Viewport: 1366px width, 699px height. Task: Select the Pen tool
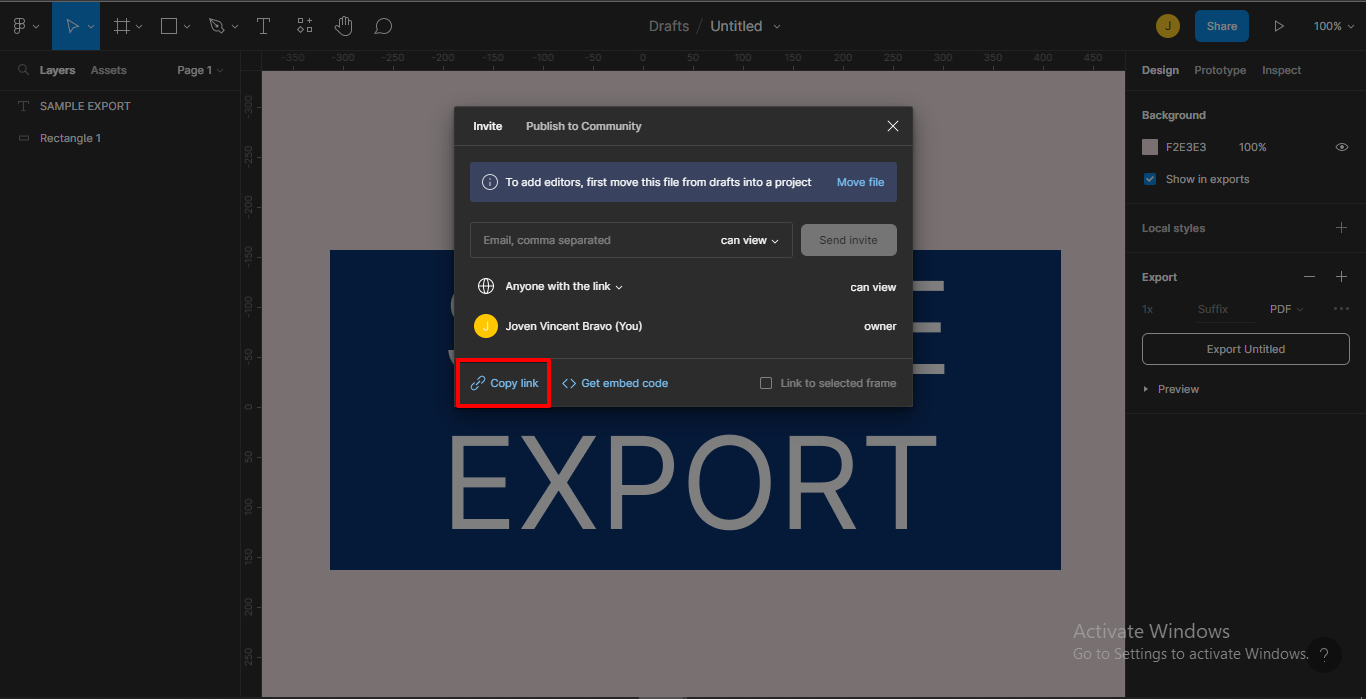217,26
